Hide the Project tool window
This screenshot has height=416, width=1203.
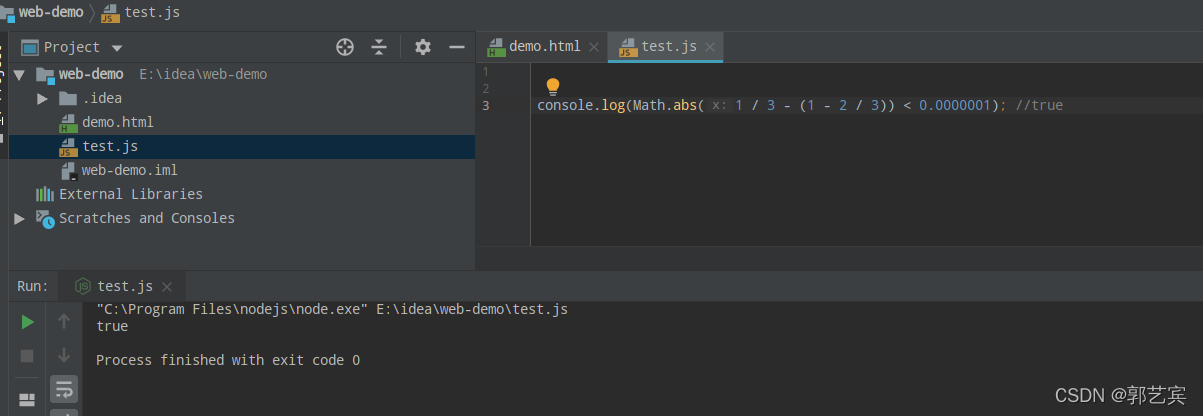tap(457, 47)
